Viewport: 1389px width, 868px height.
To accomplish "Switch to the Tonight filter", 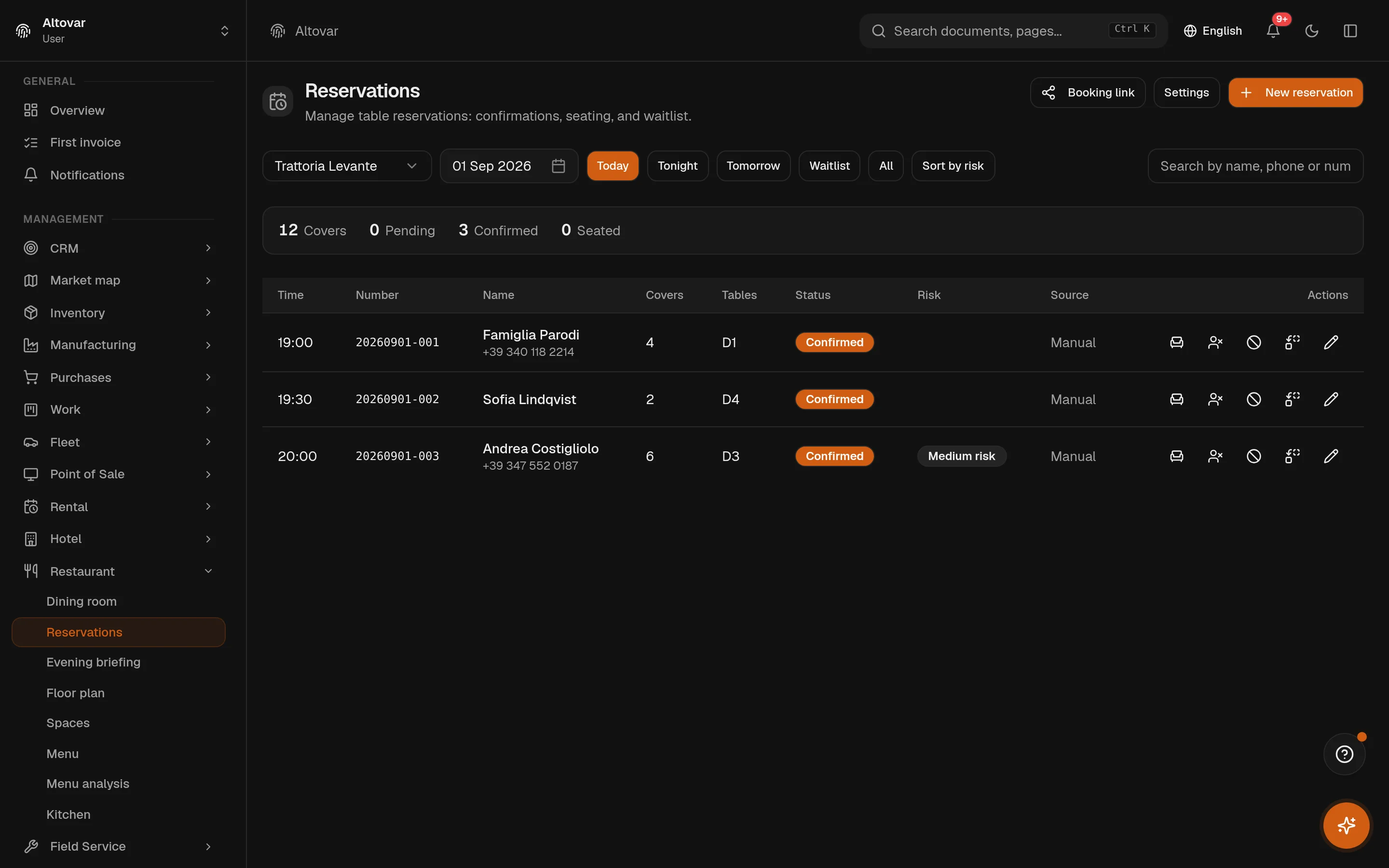I will [677, 166].
